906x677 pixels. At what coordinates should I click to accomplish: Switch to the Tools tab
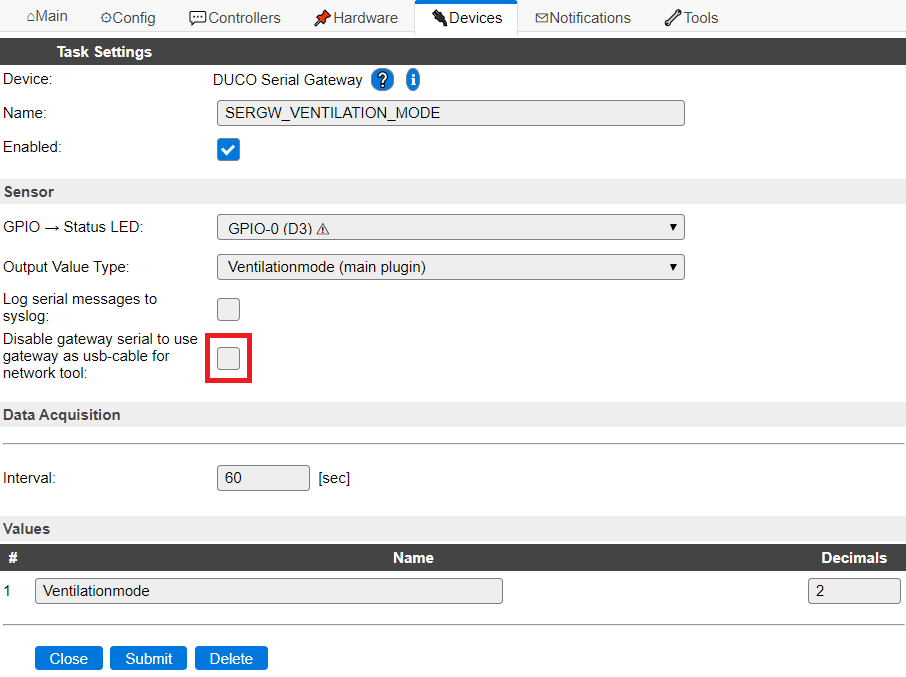click(x=691, y=18)
